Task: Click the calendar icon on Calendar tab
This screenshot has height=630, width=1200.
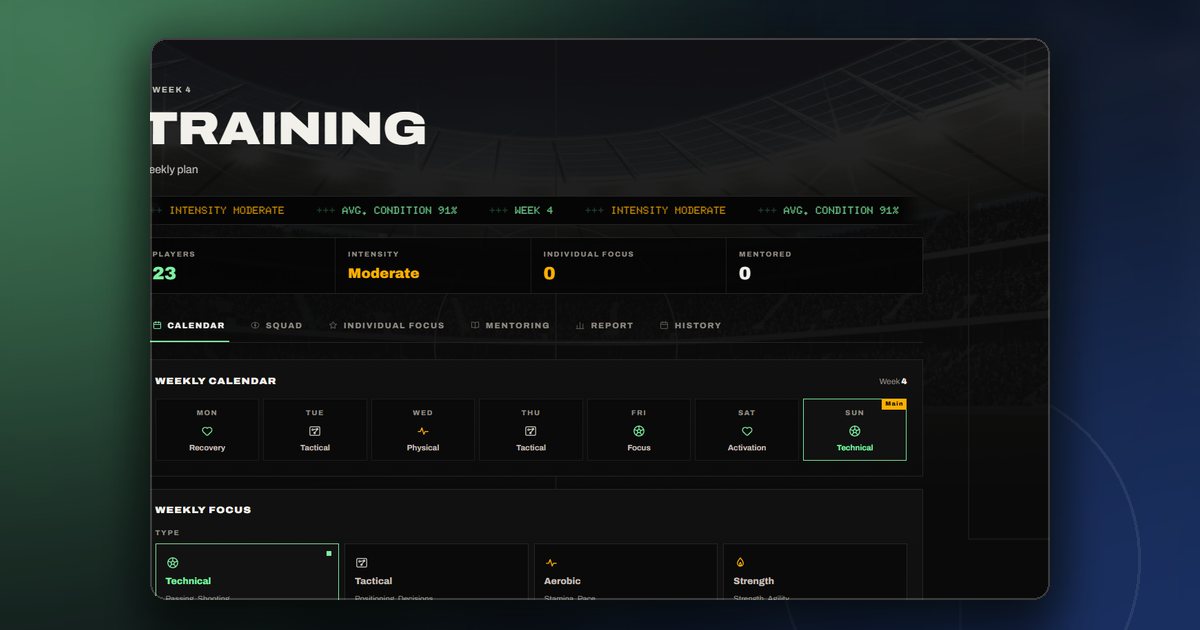Action: 157,325
